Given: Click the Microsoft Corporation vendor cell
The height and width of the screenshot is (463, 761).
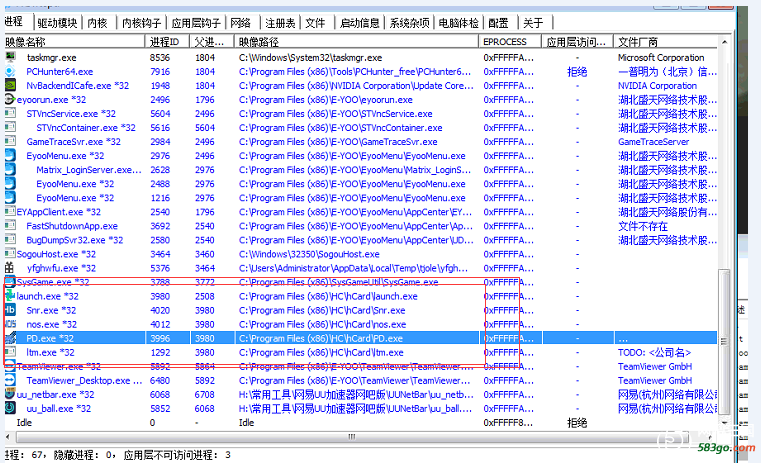Looking at the screenshot, I should 661,57.
